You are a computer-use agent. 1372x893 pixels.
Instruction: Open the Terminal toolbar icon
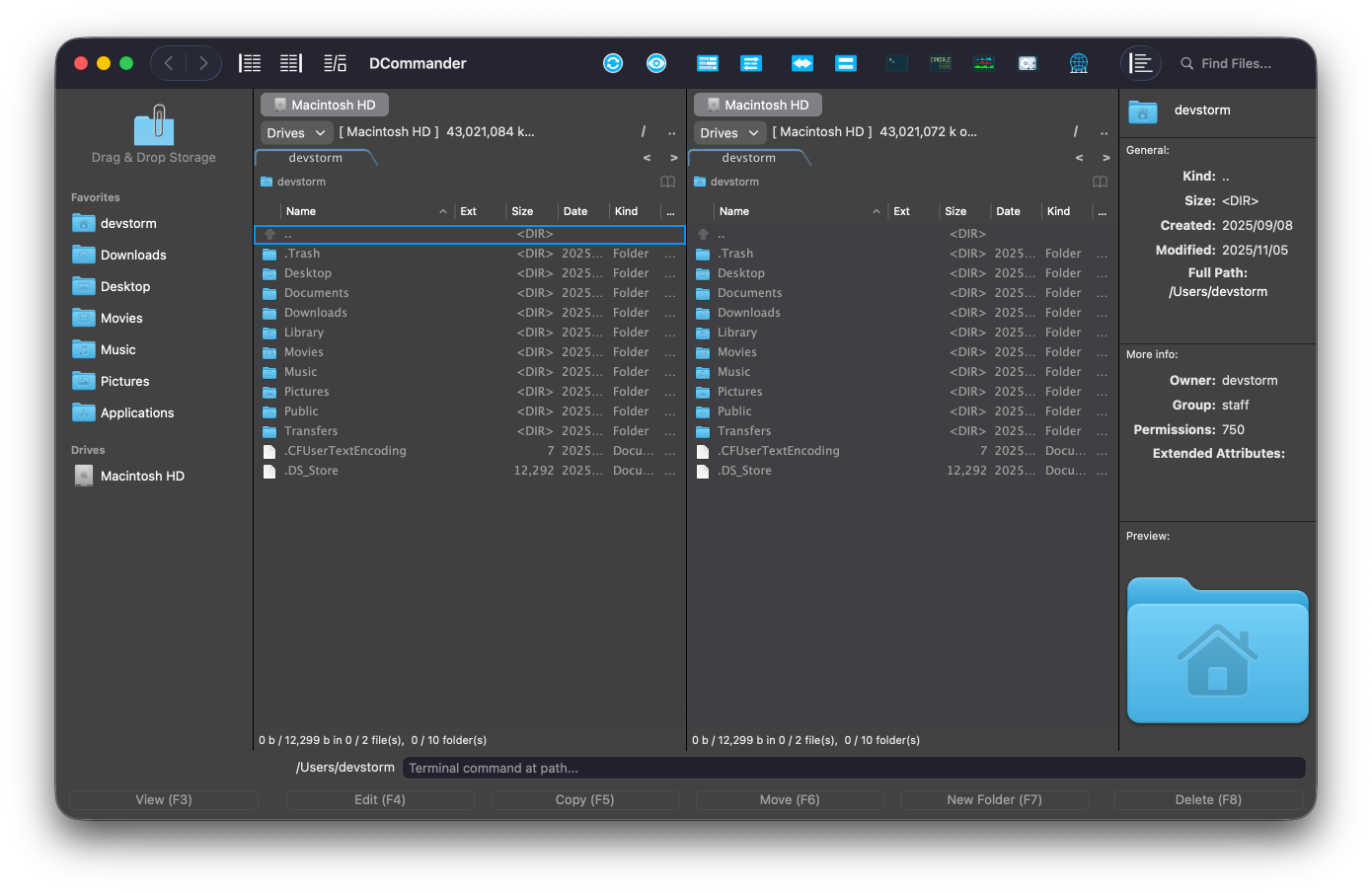tap(896, 62)
